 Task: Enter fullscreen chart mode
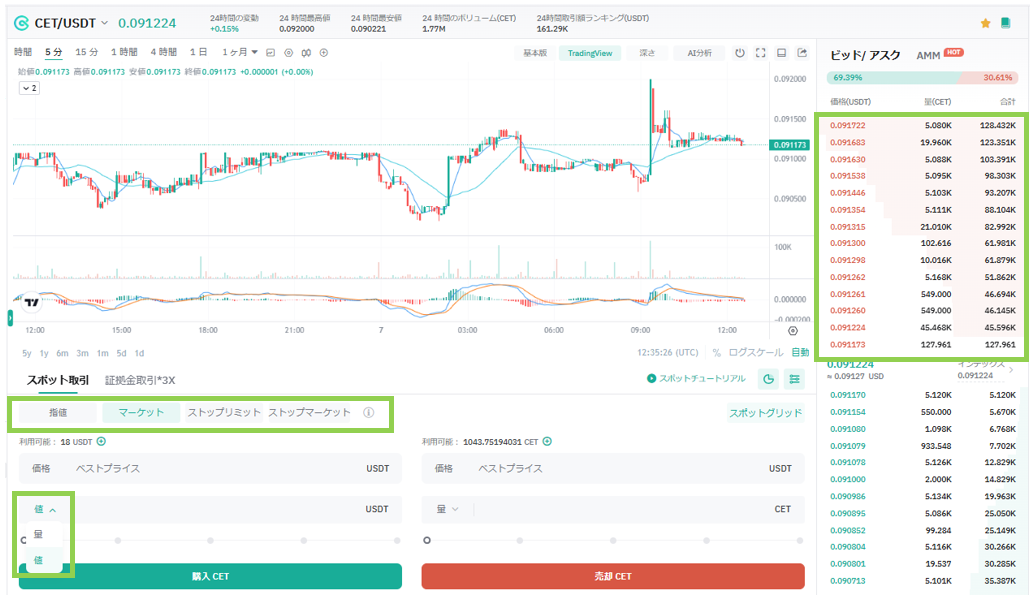click(x=761, y=53)
